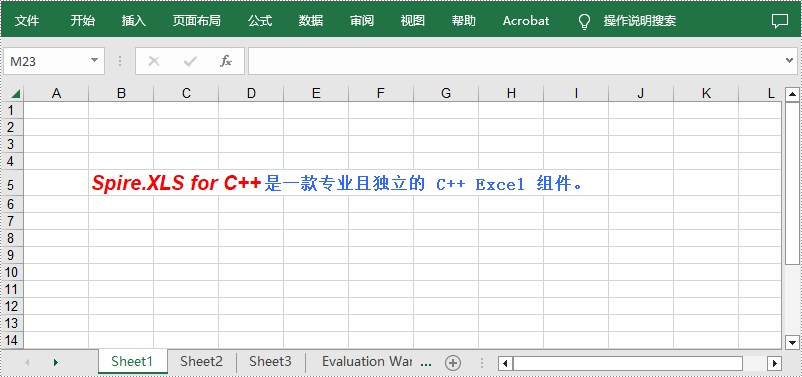Click the vertical scrollbar up arrow
The width and height of the screenshot is (802, 377).
[x=792, y=94]
